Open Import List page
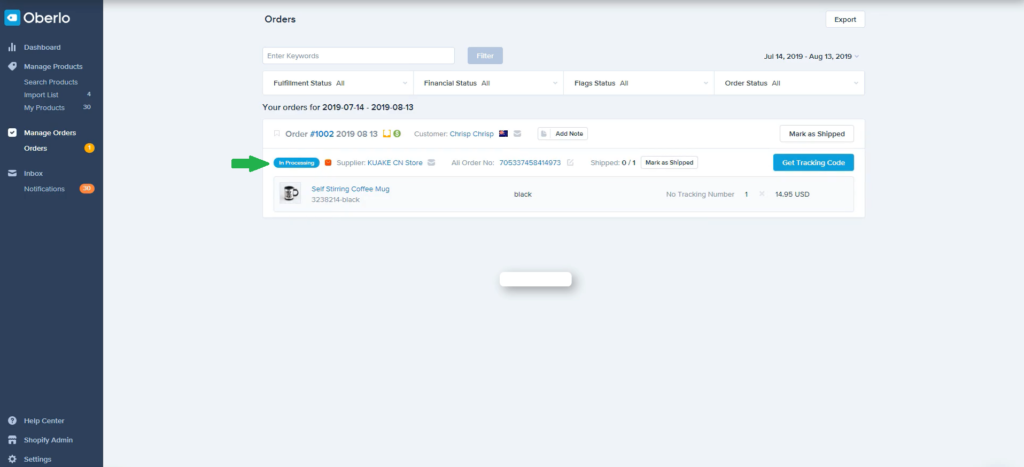The width and height of the screenshot is (1024, 467). tap(41, 95)
